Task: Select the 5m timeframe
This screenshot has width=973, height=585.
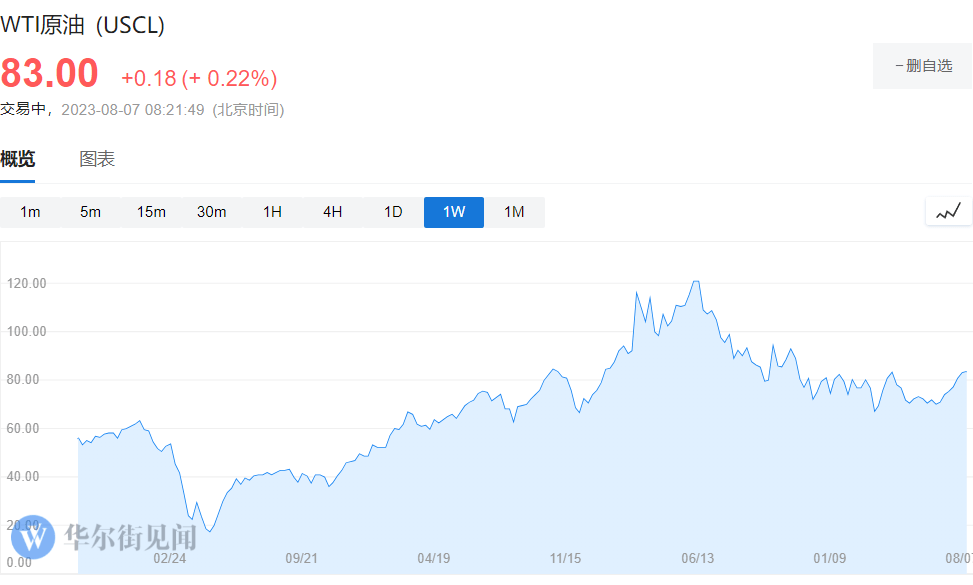Action: [91, 212]
